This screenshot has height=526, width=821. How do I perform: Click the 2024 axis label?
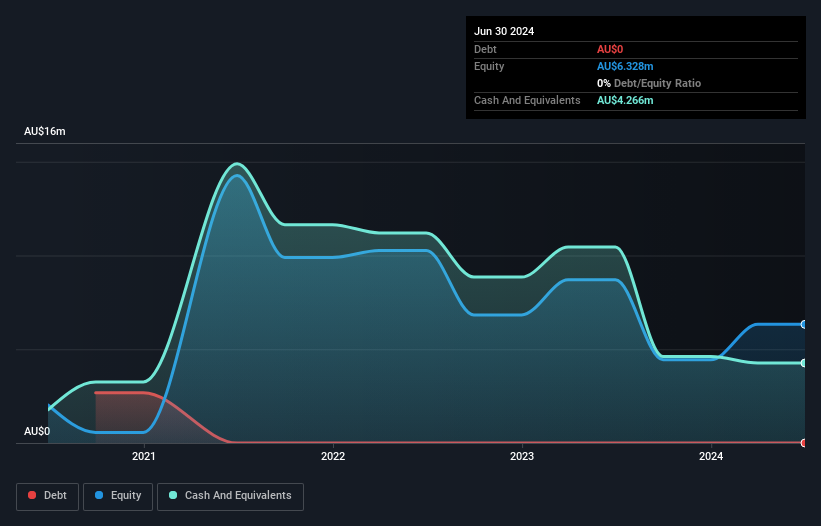point(711,456)
